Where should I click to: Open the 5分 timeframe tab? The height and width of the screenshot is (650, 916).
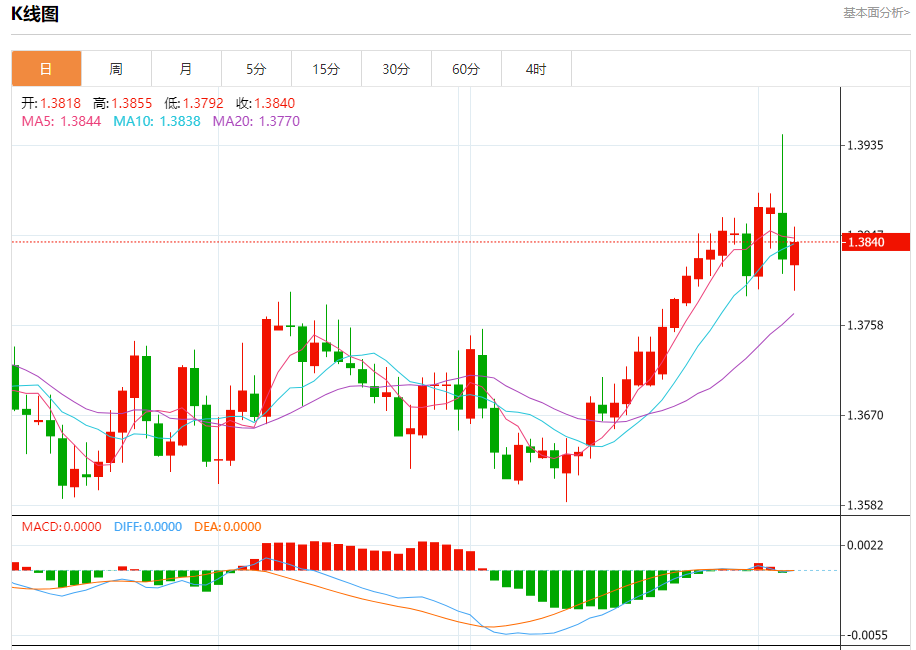[256, 69]
